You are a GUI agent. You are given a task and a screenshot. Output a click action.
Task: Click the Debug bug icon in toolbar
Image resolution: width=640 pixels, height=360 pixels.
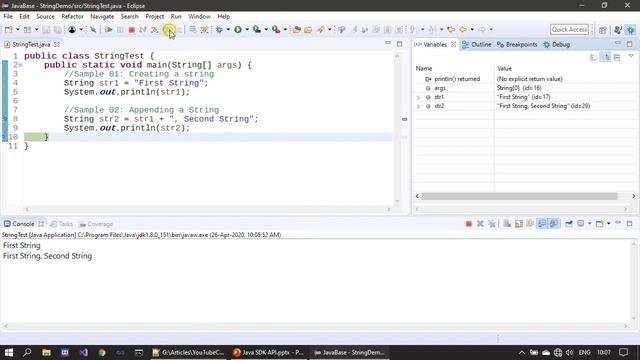pyautogui.click(x=219, y=29)
